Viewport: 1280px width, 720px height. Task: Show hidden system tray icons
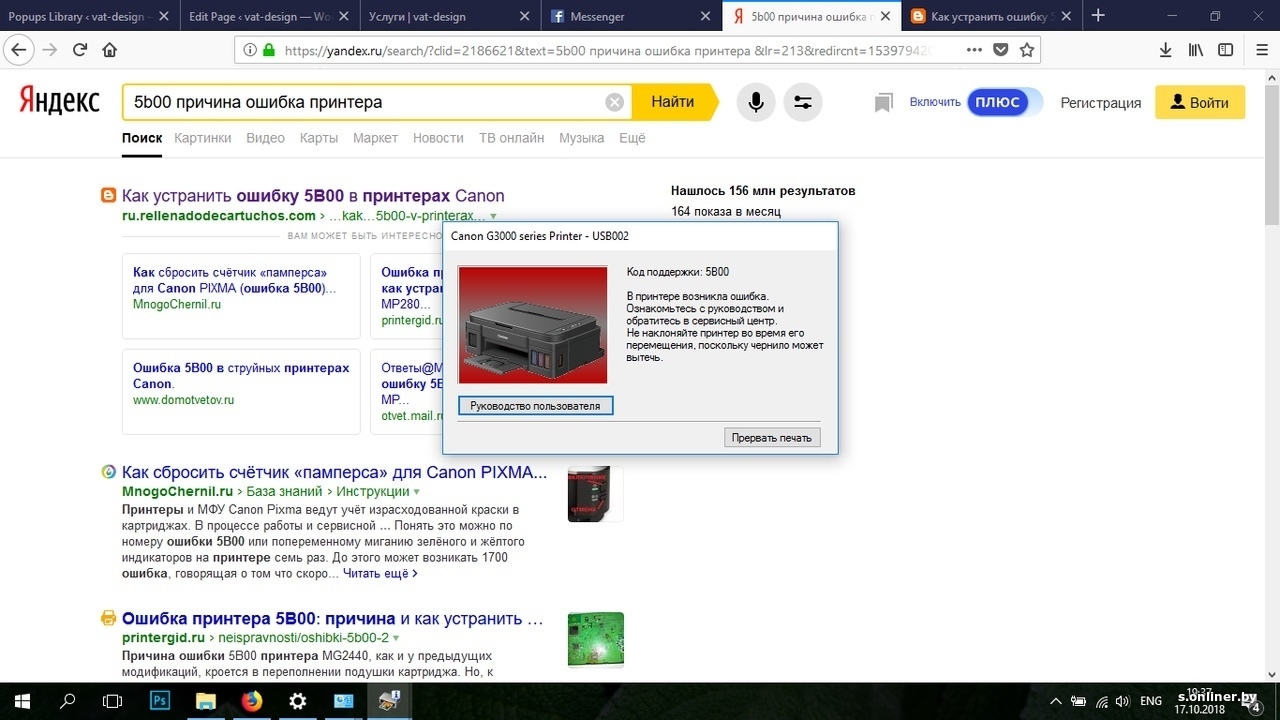[1056, 702]
